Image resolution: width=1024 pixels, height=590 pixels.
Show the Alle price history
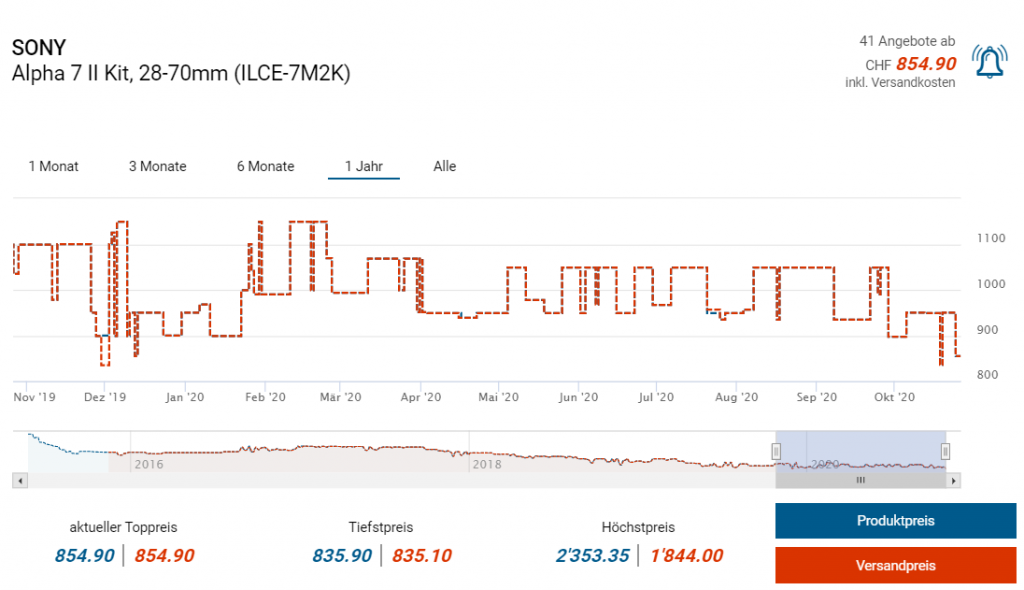[444, 166]
